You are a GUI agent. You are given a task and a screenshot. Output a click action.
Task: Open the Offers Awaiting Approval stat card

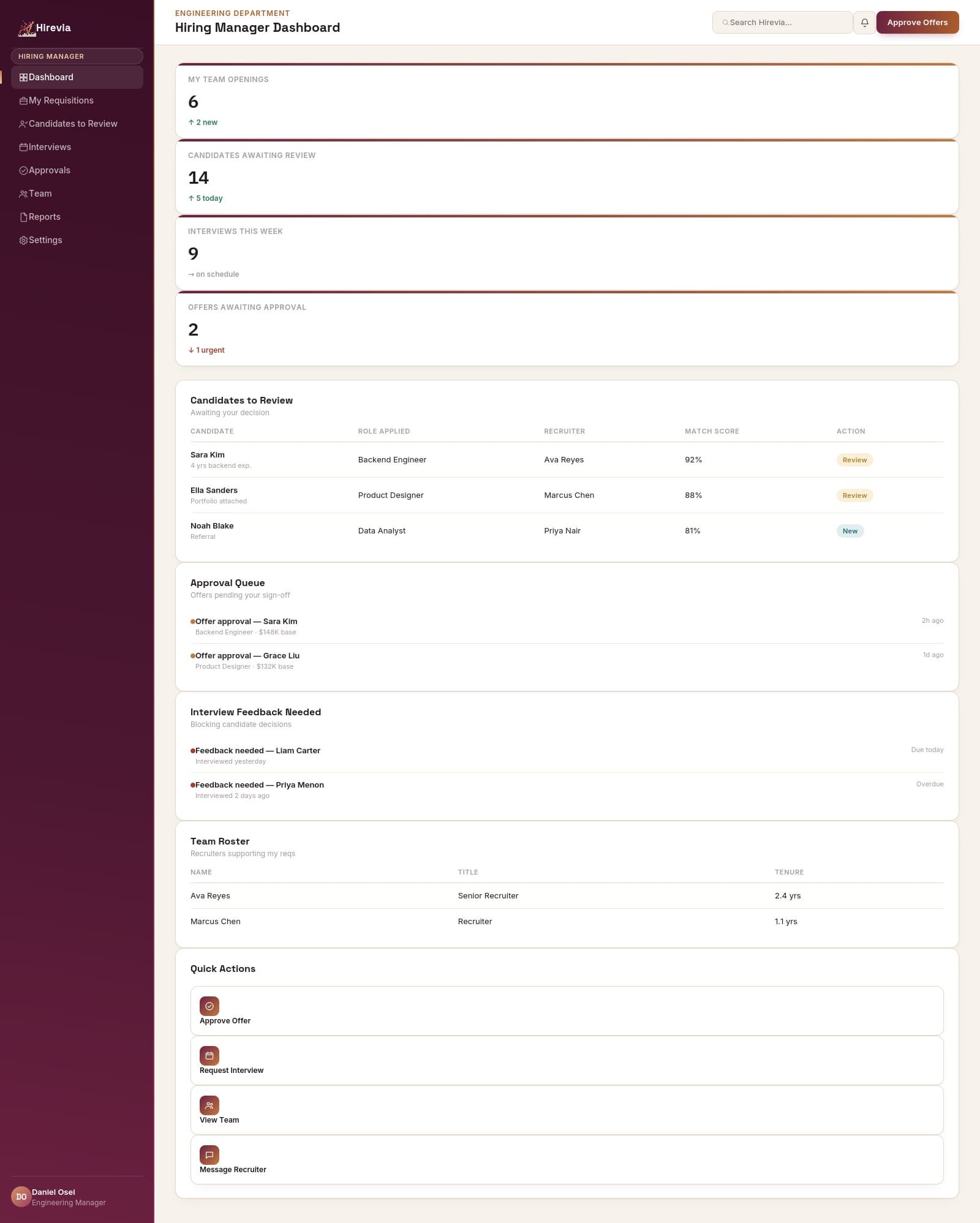pyautogui.click(x=567, y=328)
